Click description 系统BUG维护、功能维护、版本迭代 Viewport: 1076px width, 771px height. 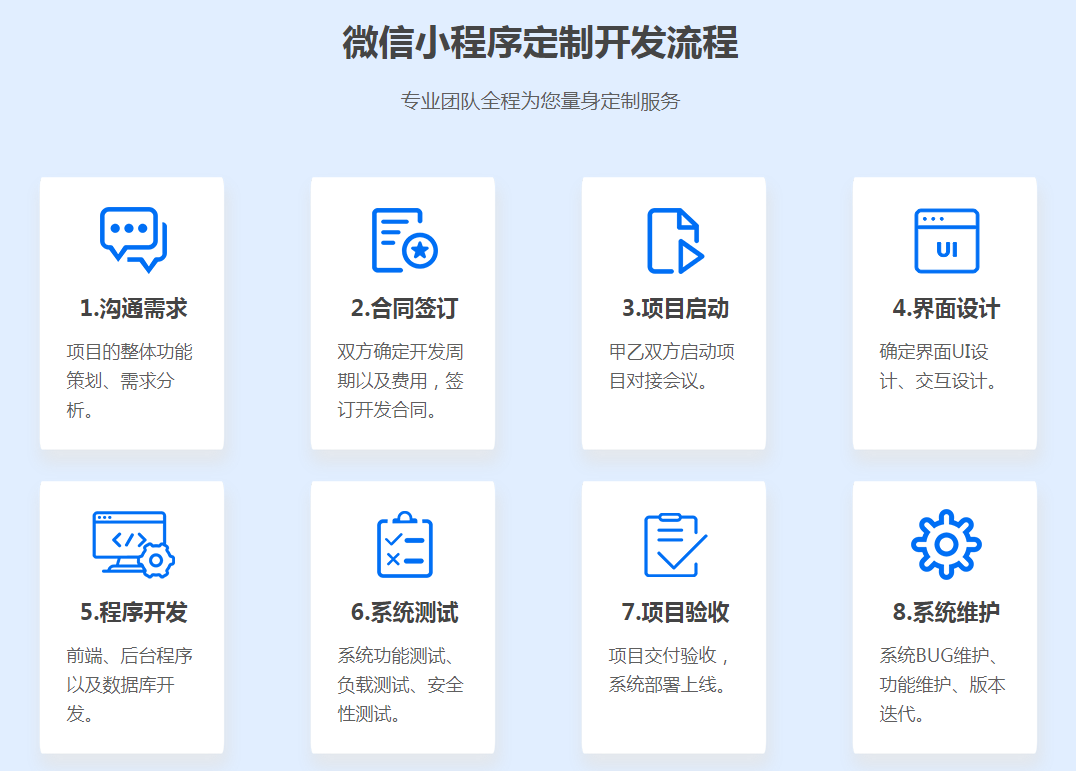pyautogui.click(x=943, y=685)
